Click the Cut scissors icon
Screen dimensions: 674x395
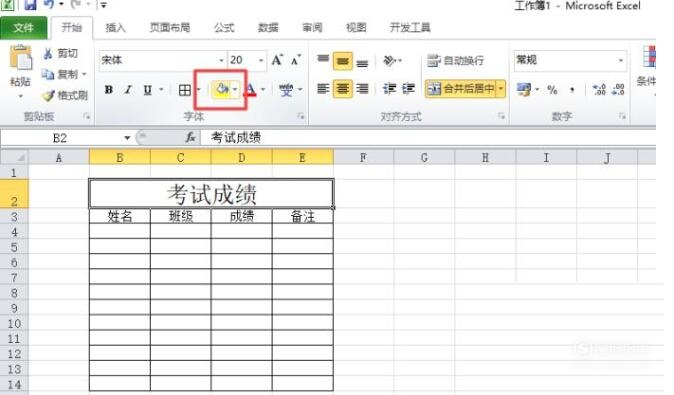48,53
